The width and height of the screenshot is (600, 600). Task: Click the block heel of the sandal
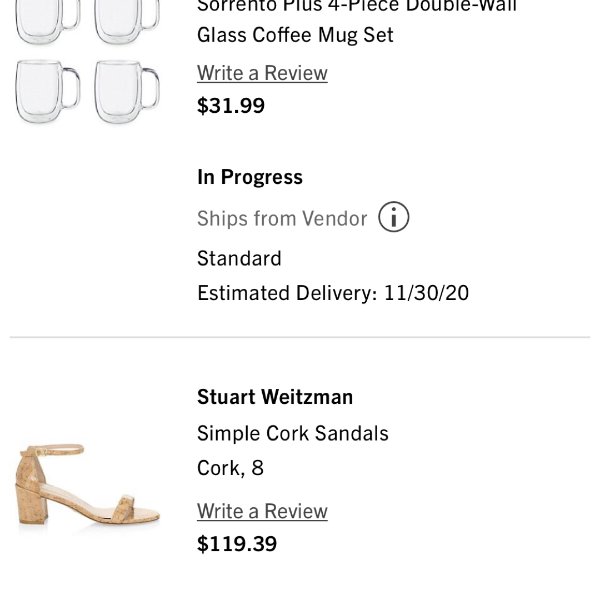(32, 504)
